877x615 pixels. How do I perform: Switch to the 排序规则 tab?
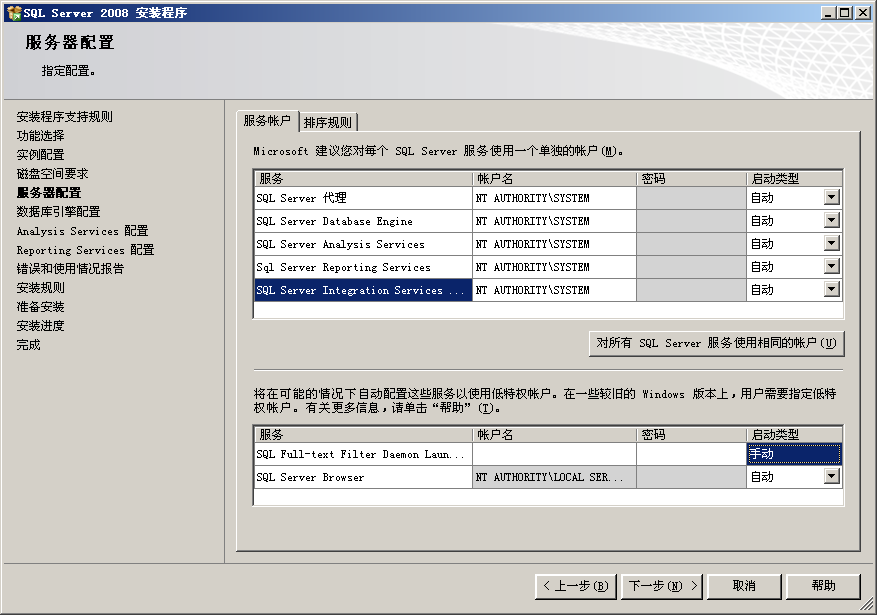pyautogui.click(x=328, y=122)
